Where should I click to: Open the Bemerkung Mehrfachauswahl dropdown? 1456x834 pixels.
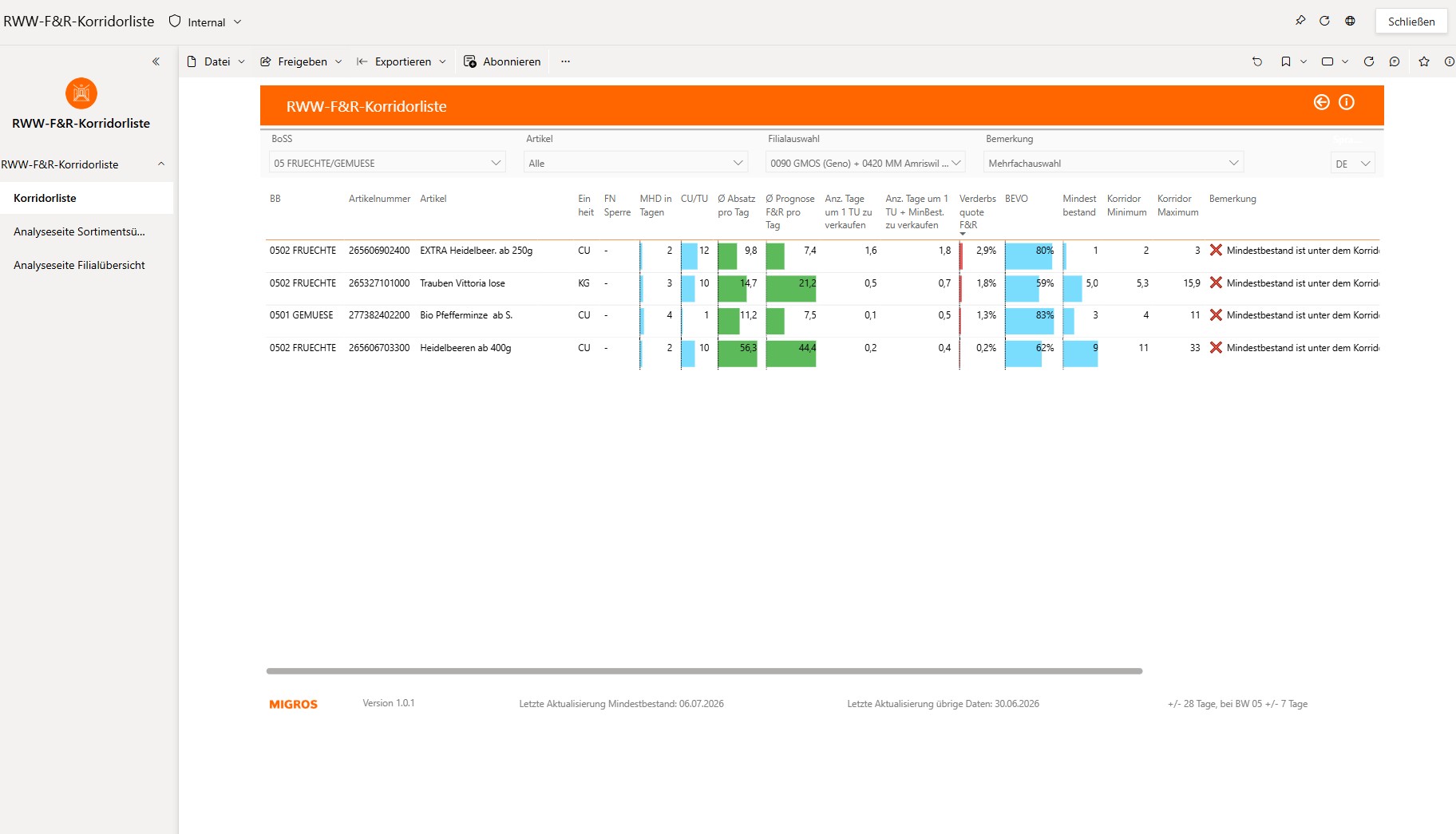(1114, 163)
